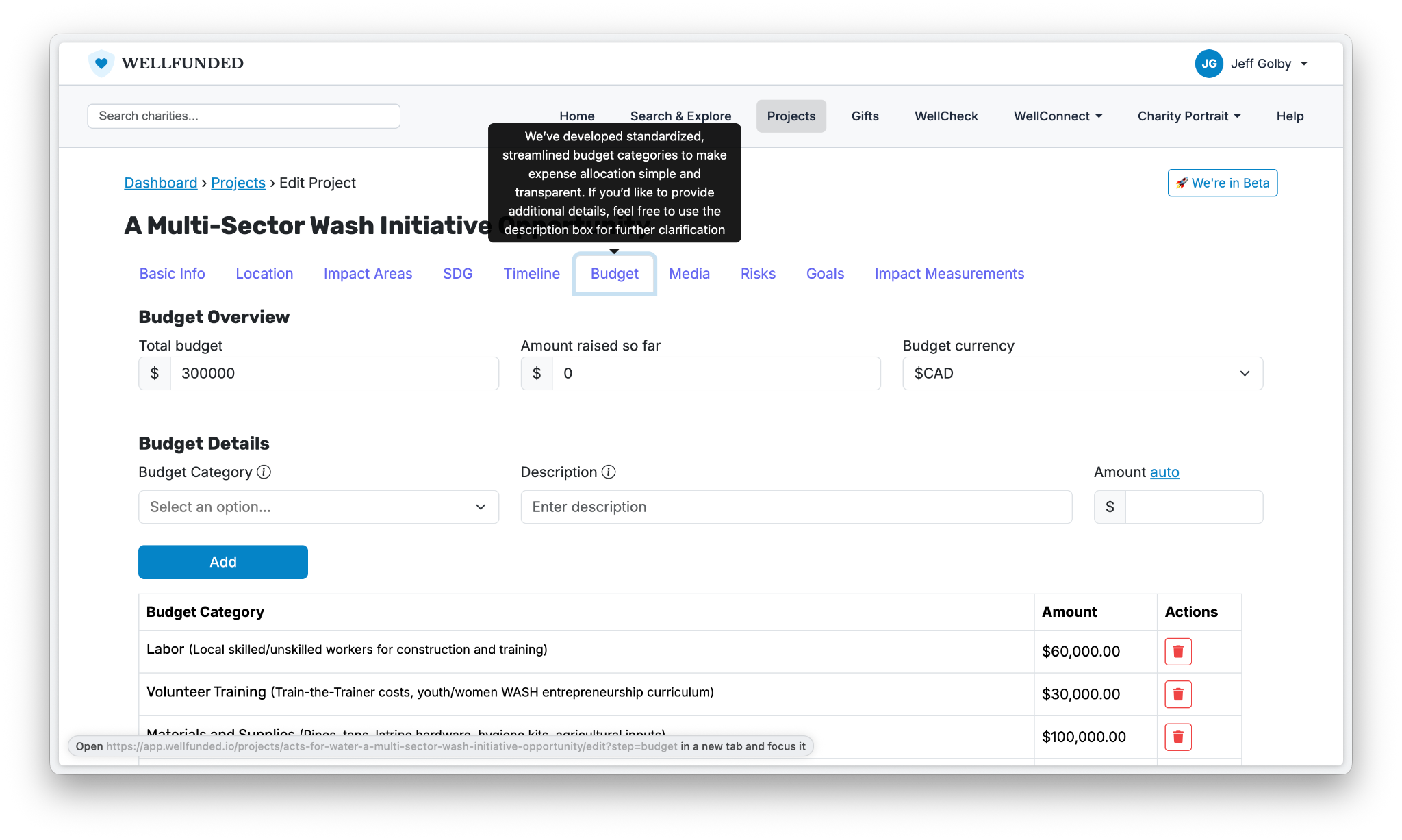Delete the Labor budget row

1177,651
